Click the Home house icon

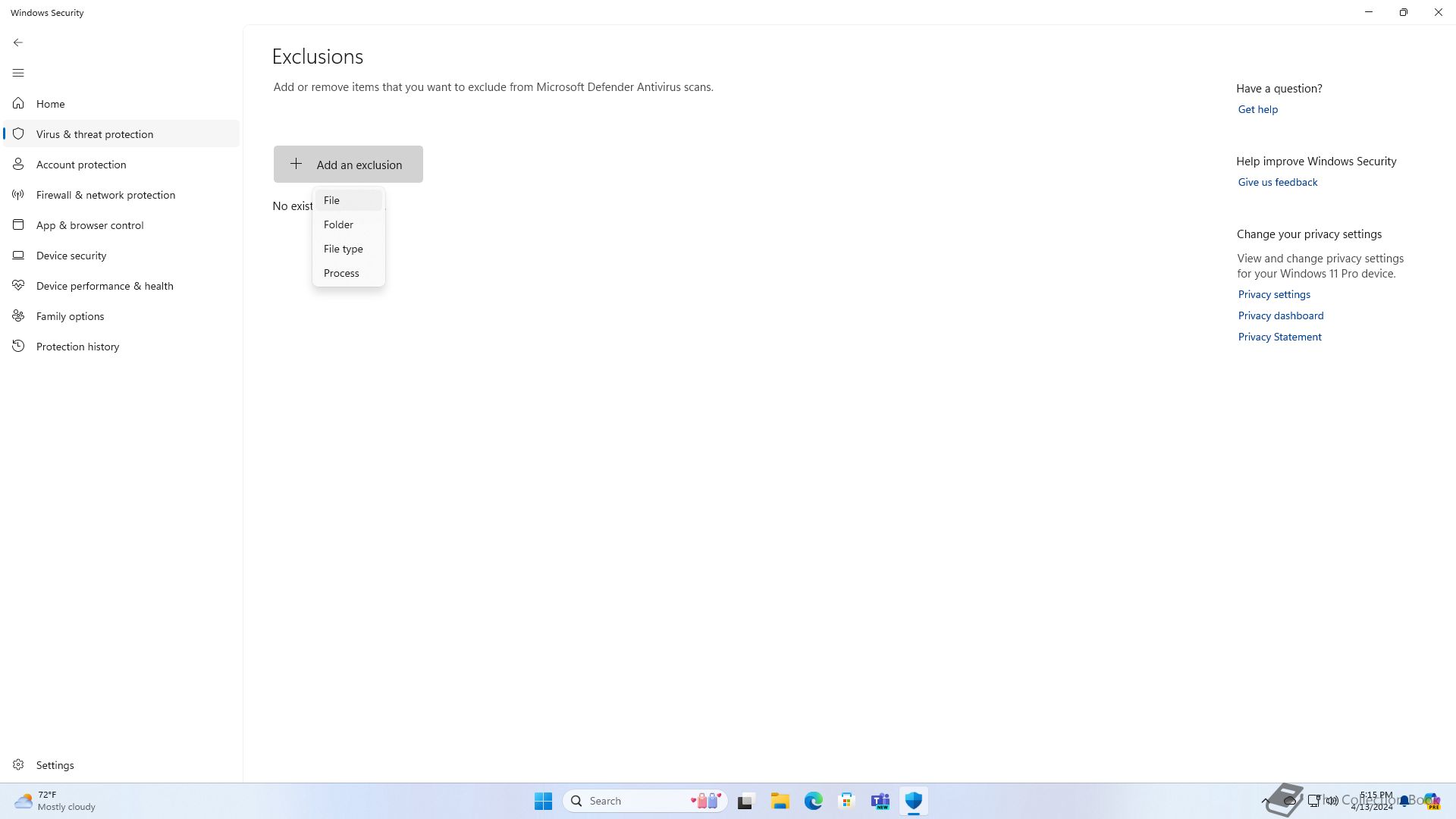coord(18,103)
